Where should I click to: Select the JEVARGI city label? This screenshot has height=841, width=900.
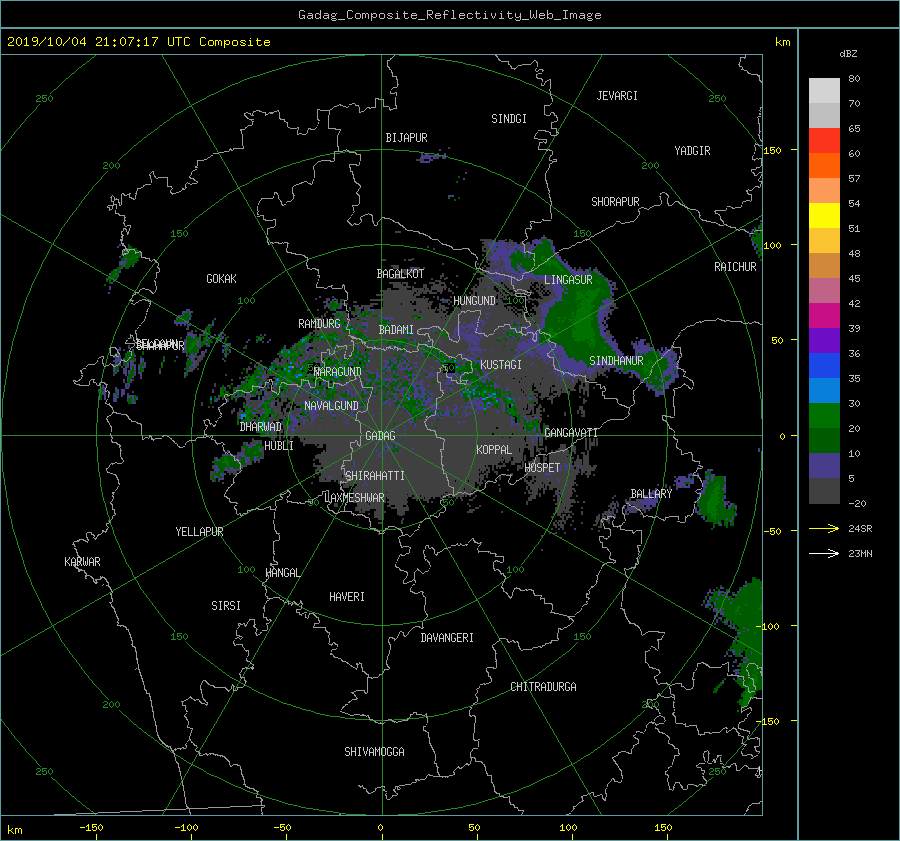617,96
